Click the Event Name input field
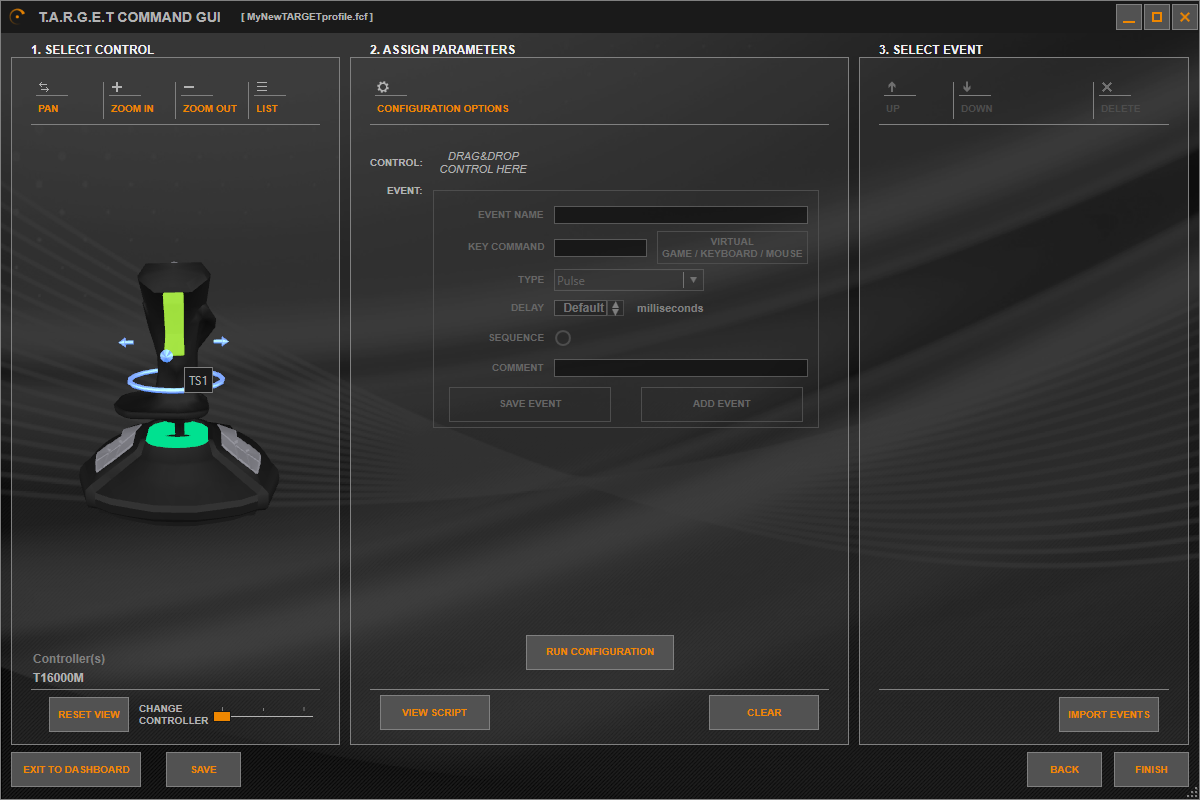This screenshot has width=1200, height=800. coord(681,215)
